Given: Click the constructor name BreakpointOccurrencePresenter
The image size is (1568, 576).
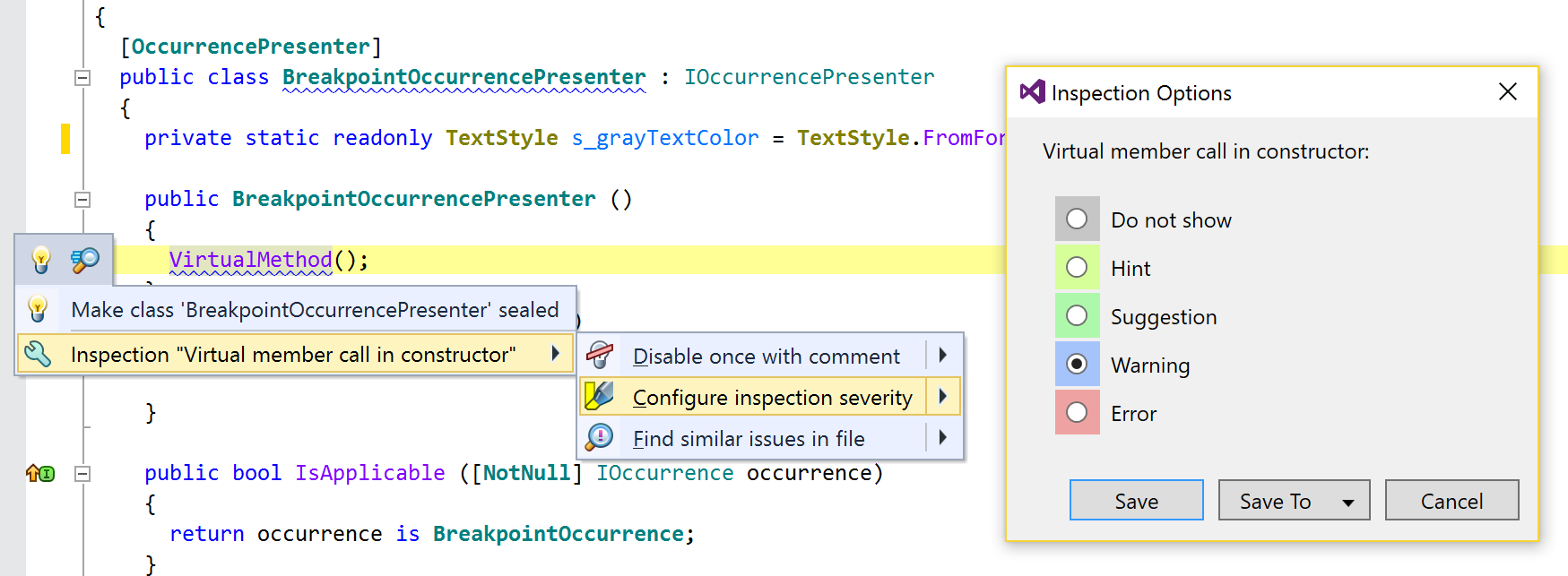Looking at the screenshot, I should [x=414, y=199].
